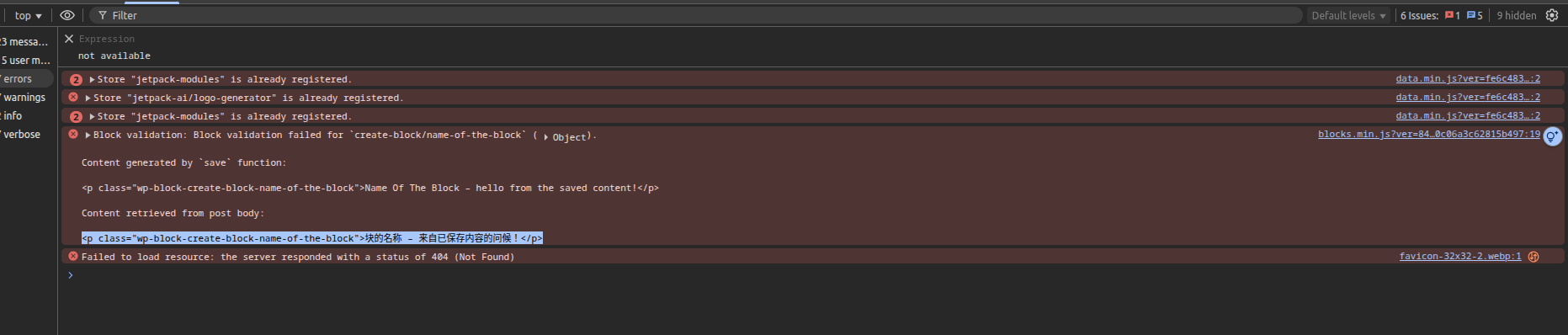Open the Default levels dropdown
Image resolution: width=1568 pixels, height=335 pixels.
pos(1348,15)
